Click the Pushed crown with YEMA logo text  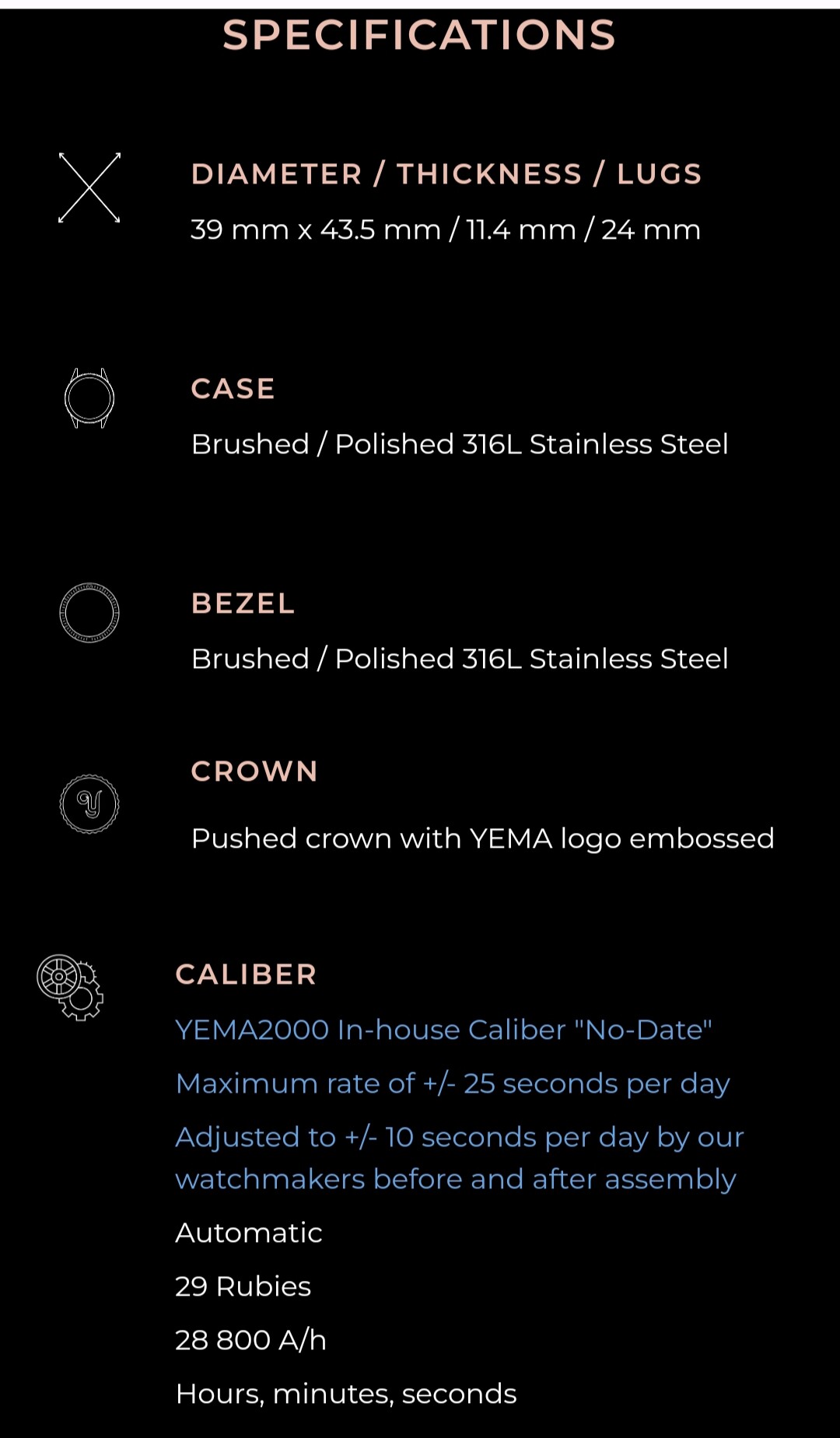pyautogui.click(x=482, y=838)
